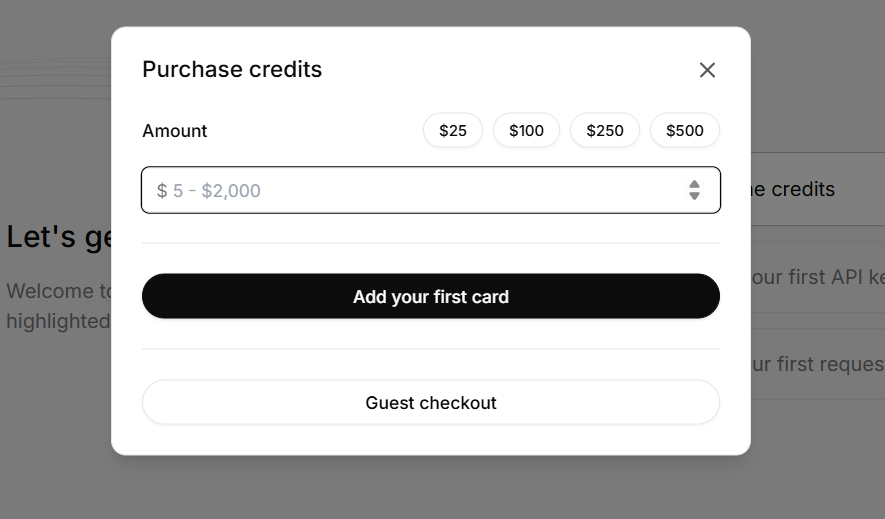Image resolution: width=885 pixels, height=519 pixels.
Task: Click the divider line above Guest checkout
Action: (x=431, y=349)
